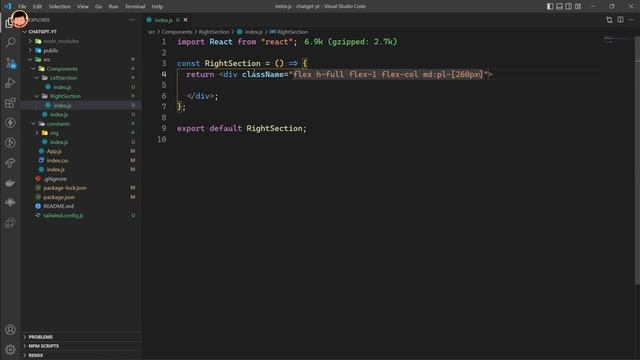Open Explorer More Actions ellipsis
This screenshot has height=360, width=640.
coord(132,20)
